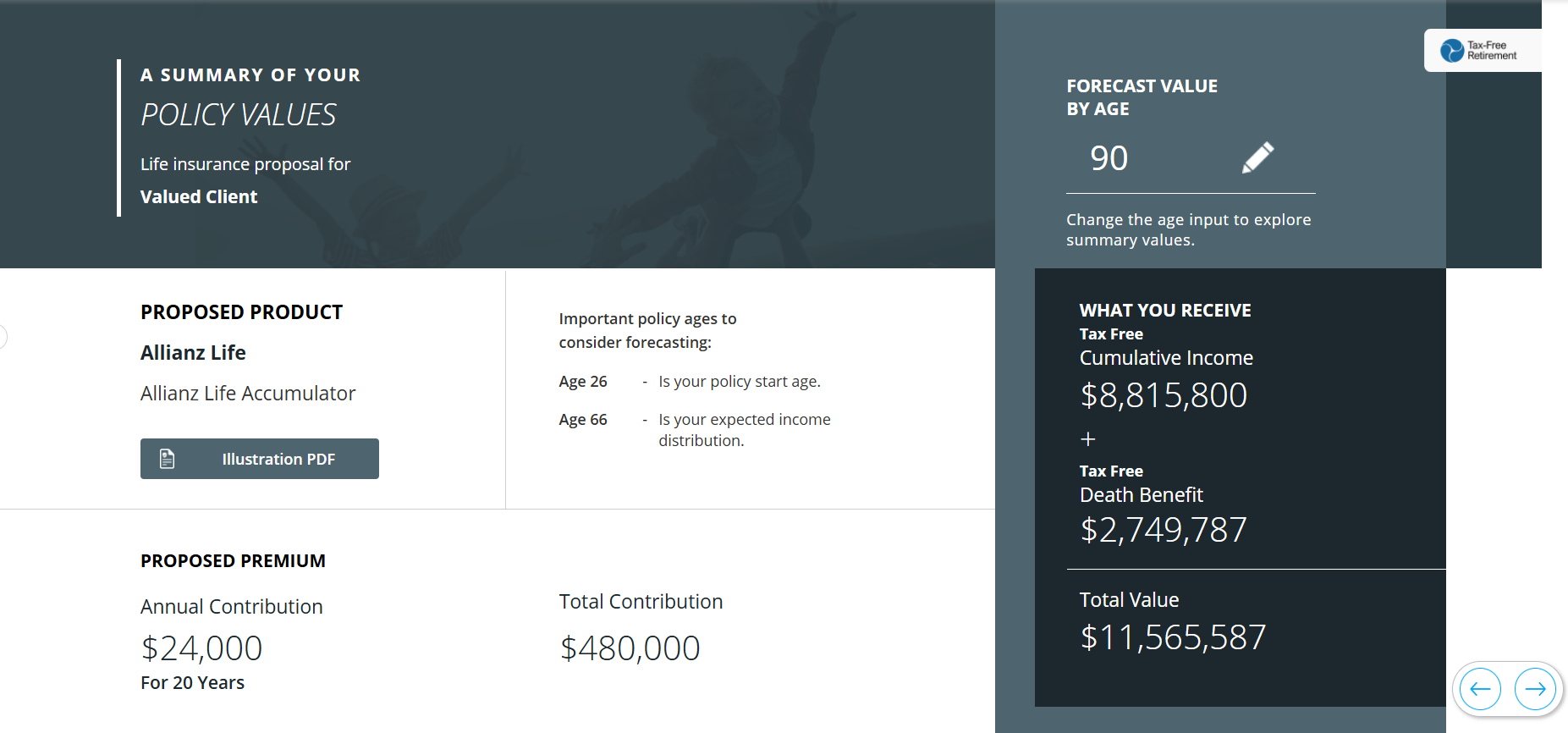Image resolution: width=1568 pixels, height=733 pixels.
Task: Click the $480,000 total contribution amount
Action: point(630,648)
